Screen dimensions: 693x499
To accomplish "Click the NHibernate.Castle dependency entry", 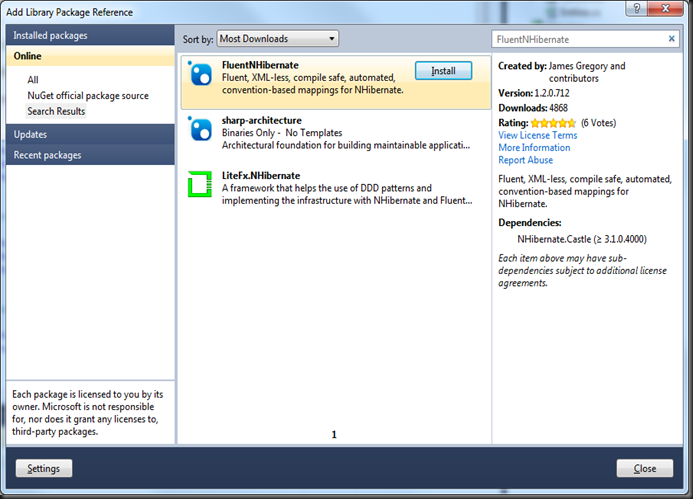I will click(x=582, y=239).
